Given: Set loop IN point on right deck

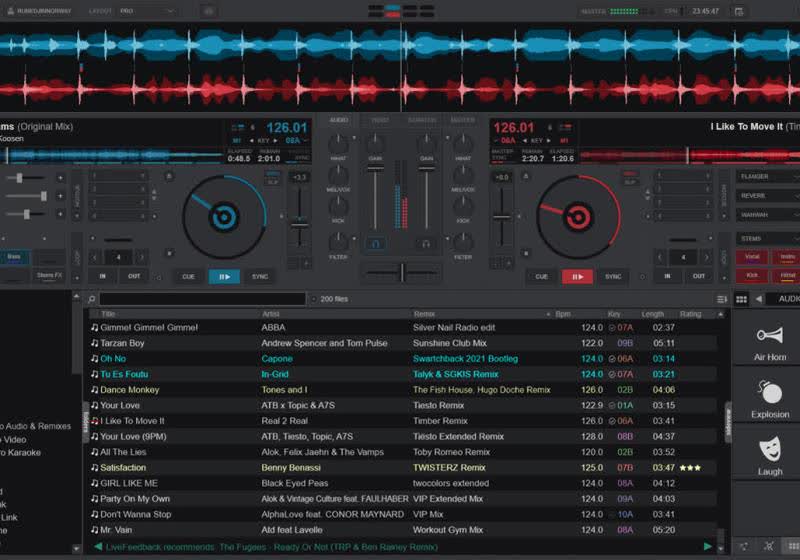Looking at the screenshot, I should 667,276.
